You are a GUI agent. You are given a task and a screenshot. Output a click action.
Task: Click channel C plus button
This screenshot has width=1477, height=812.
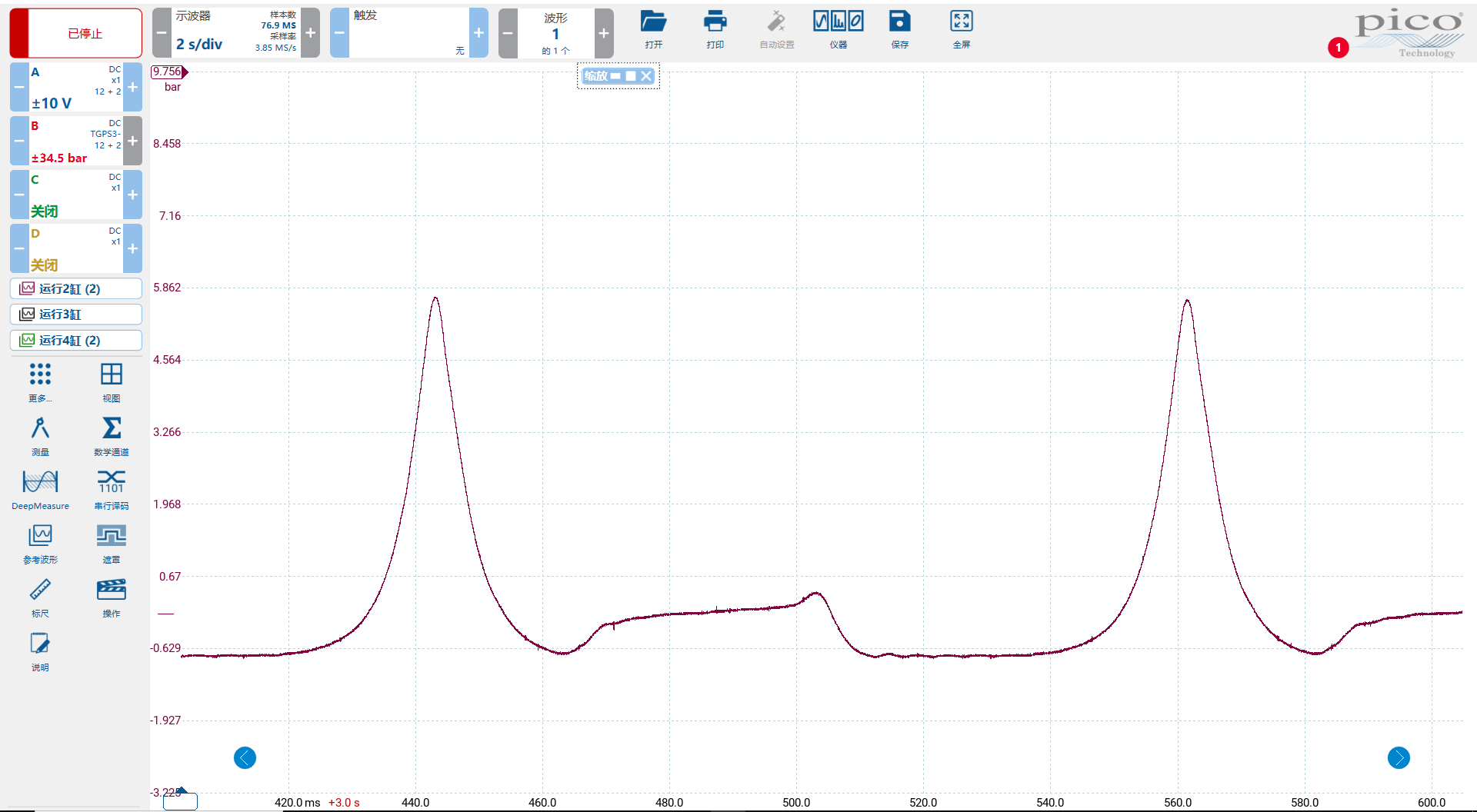tap(133, 195)
